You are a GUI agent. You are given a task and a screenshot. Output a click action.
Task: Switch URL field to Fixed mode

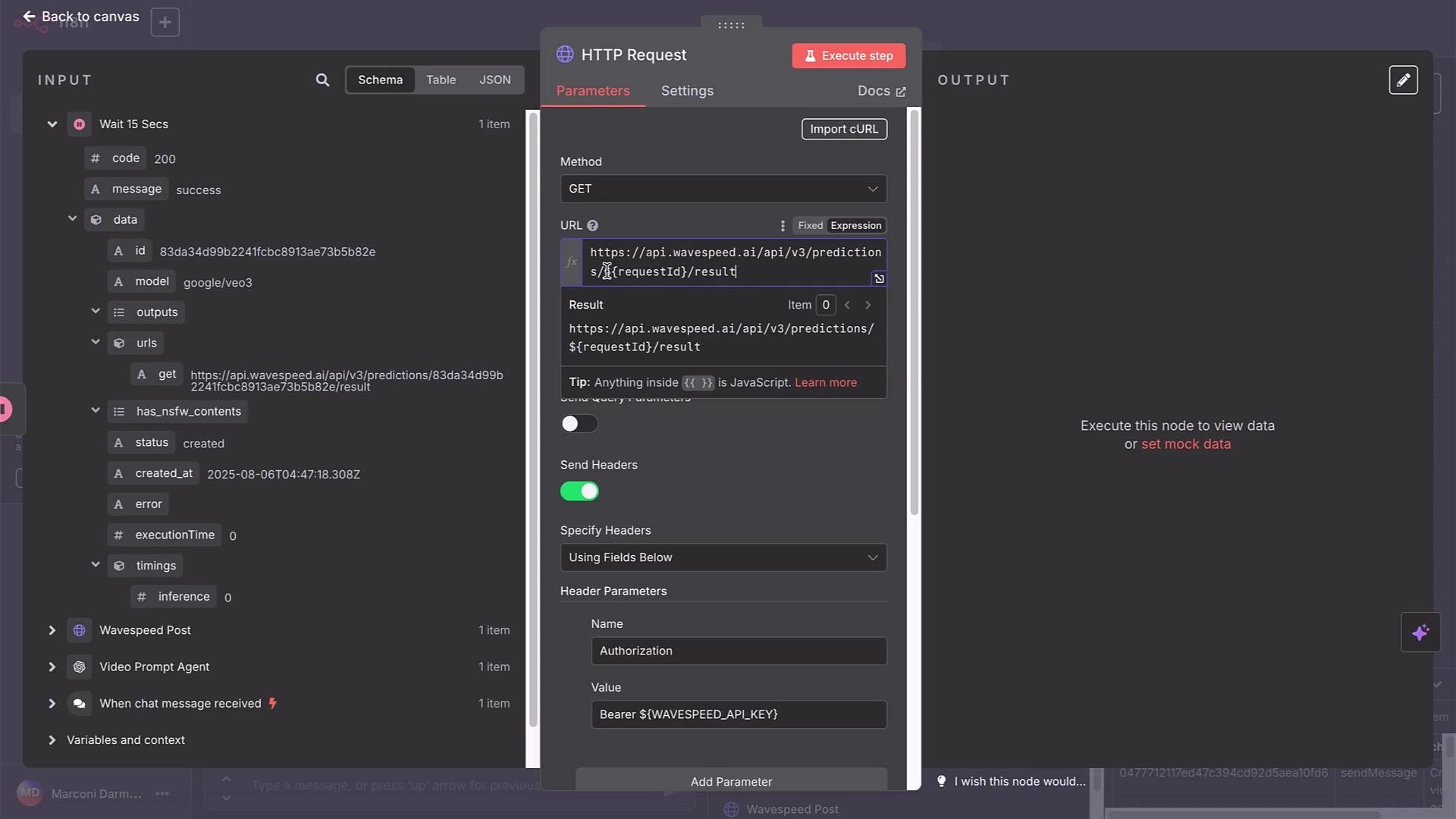810,226
